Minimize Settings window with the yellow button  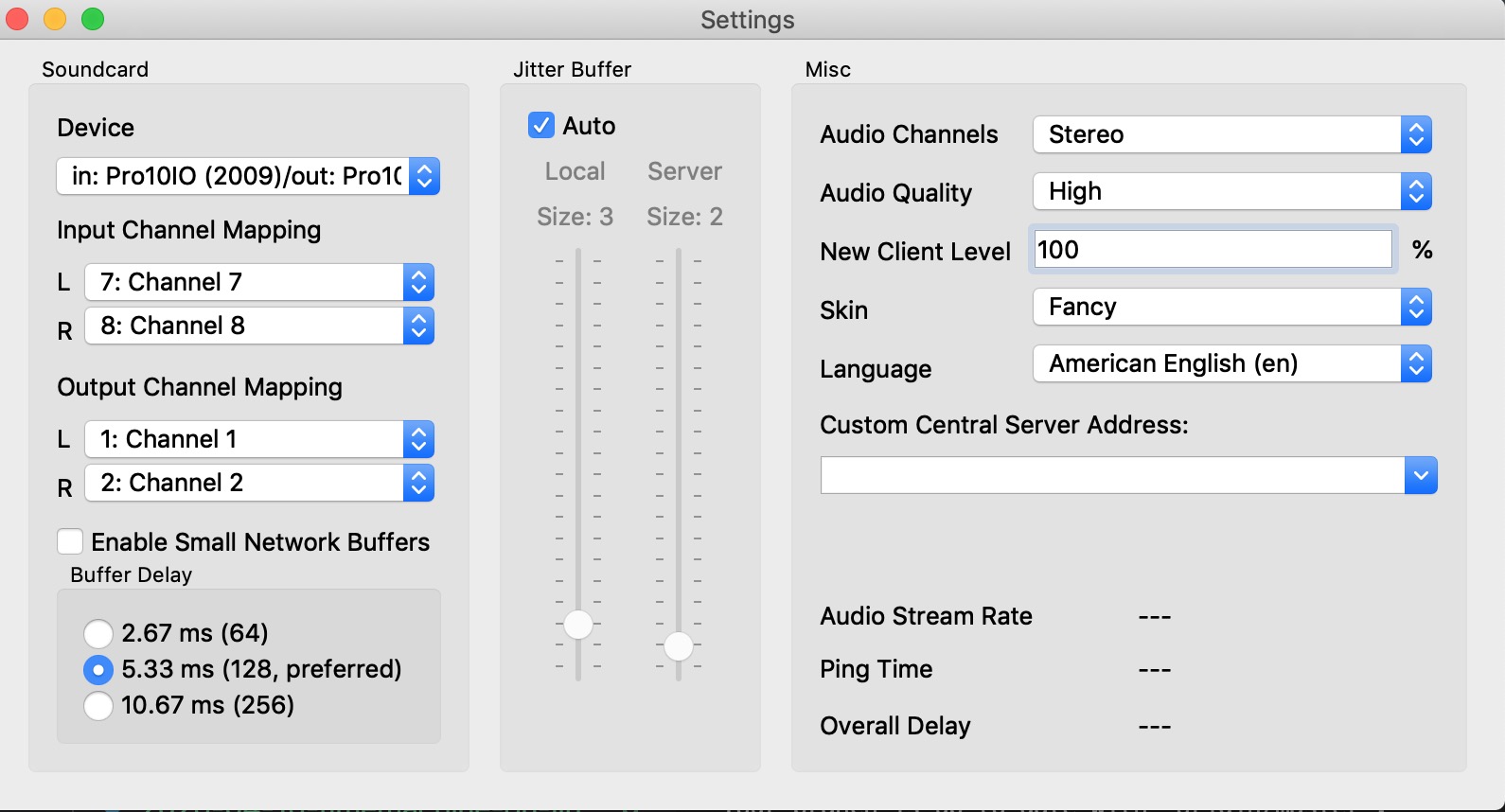(55, 18)
